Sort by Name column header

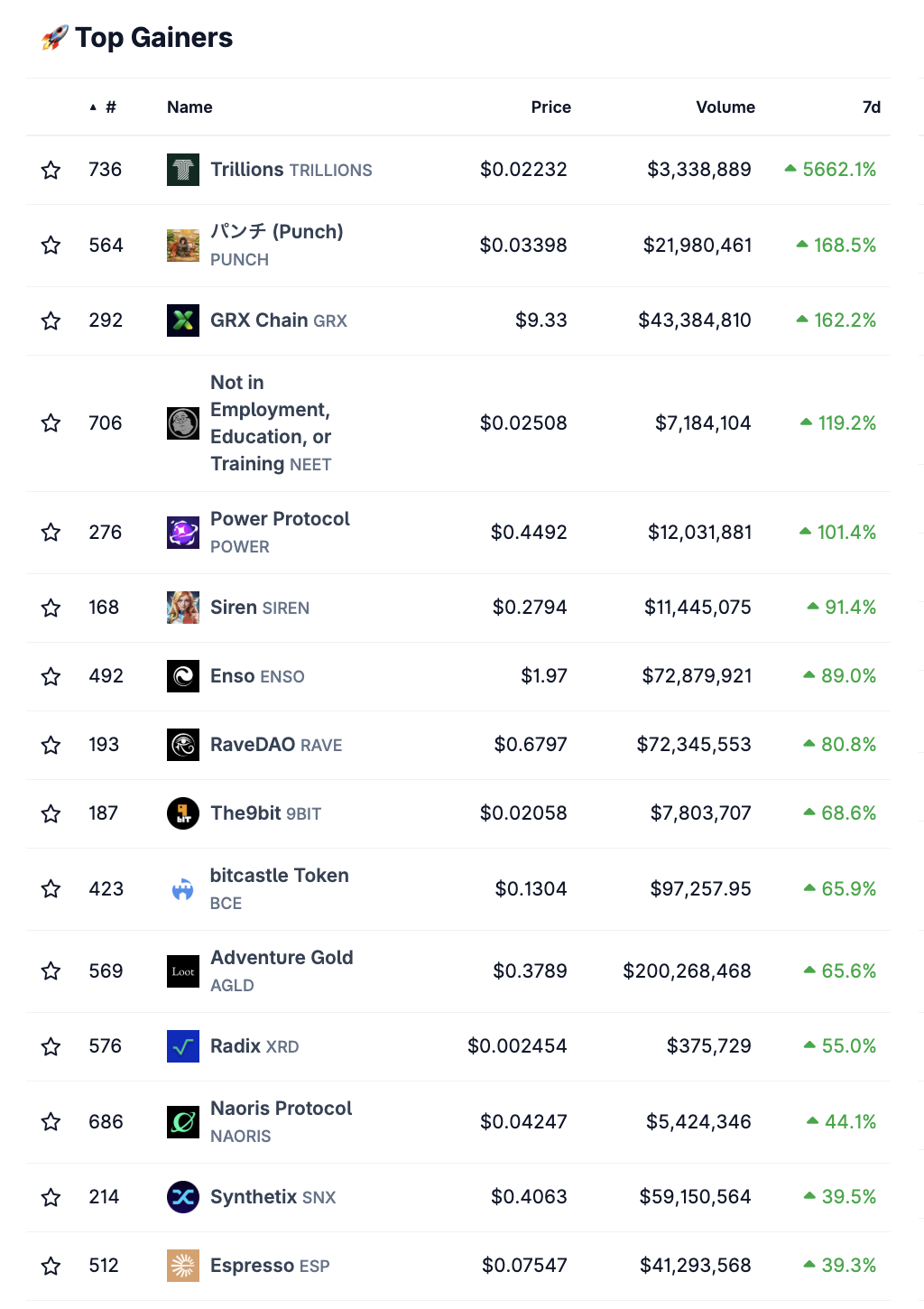[189, 107]
